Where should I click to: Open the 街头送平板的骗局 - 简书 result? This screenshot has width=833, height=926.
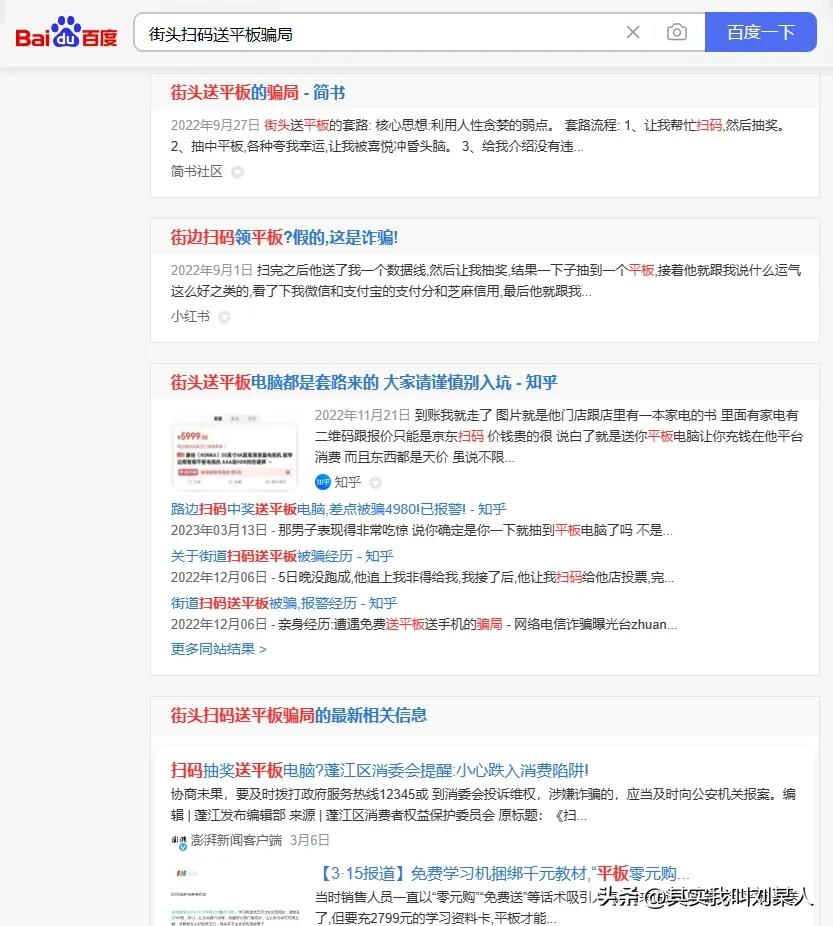(x=259, y=92)
